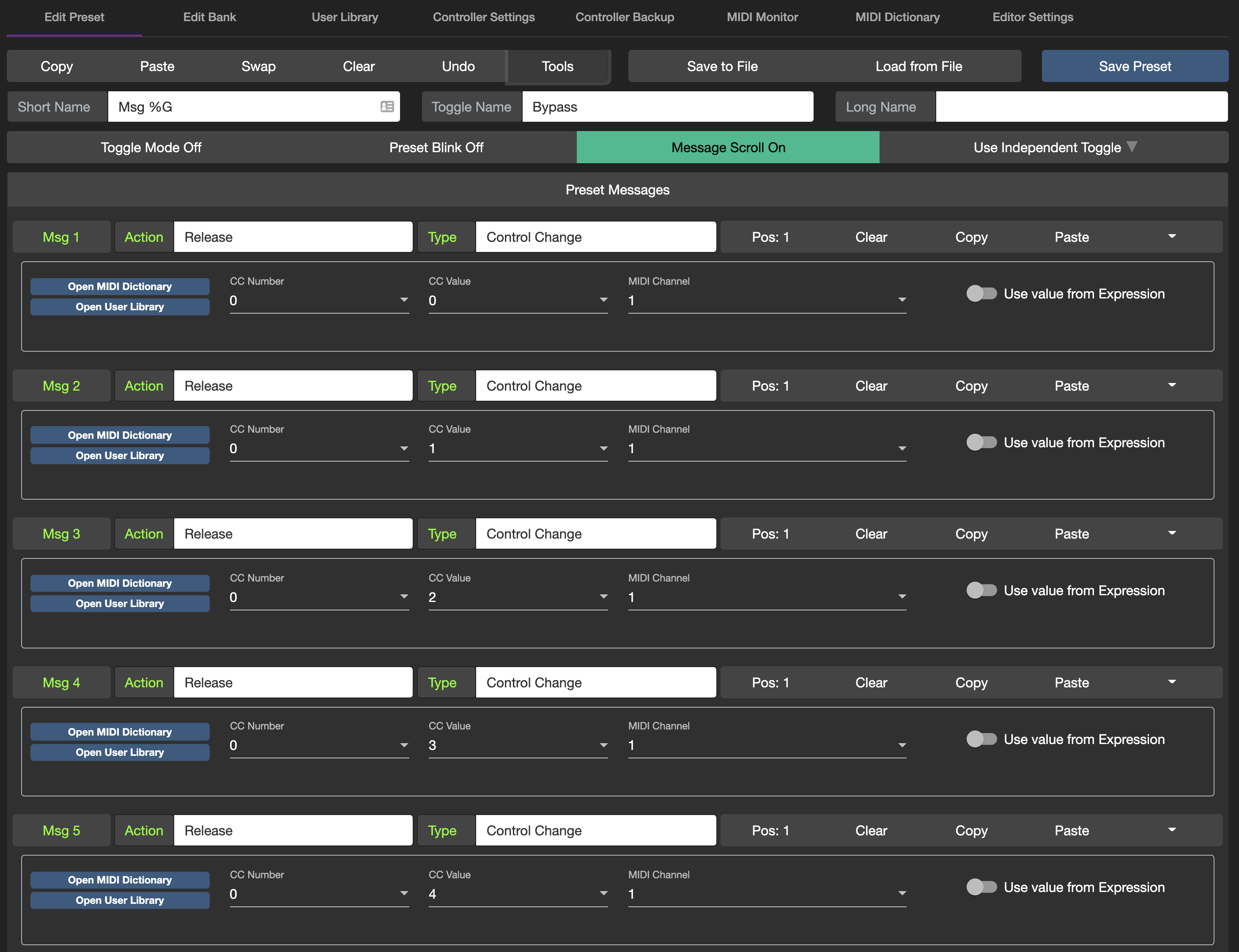This screenshot has width=1239, height=952.
Task: Open the Tools menu button
Action: pyautogui.click(x=557, y=66)
